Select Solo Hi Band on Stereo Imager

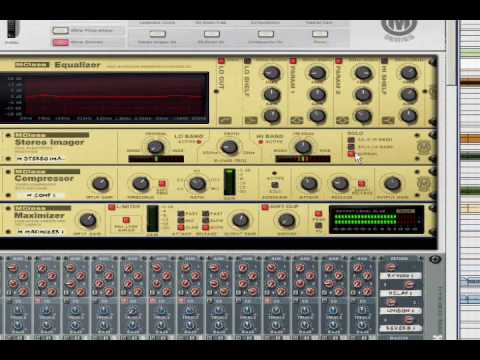click(x=351, y=140)
